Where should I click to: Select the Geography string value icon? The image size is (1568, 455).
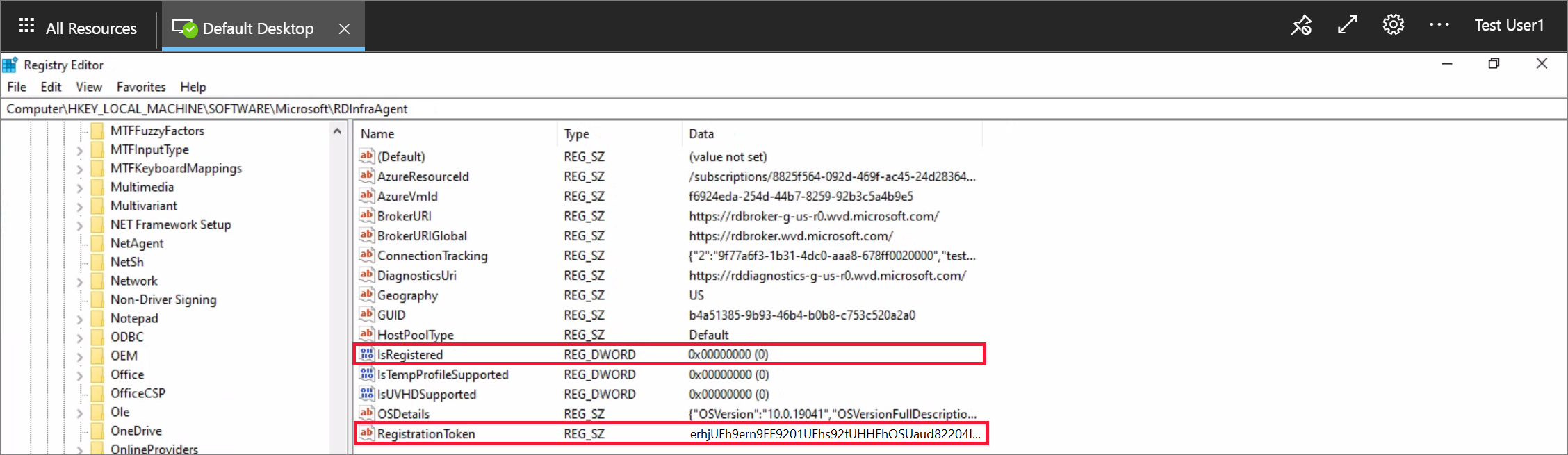pos(366,295)
